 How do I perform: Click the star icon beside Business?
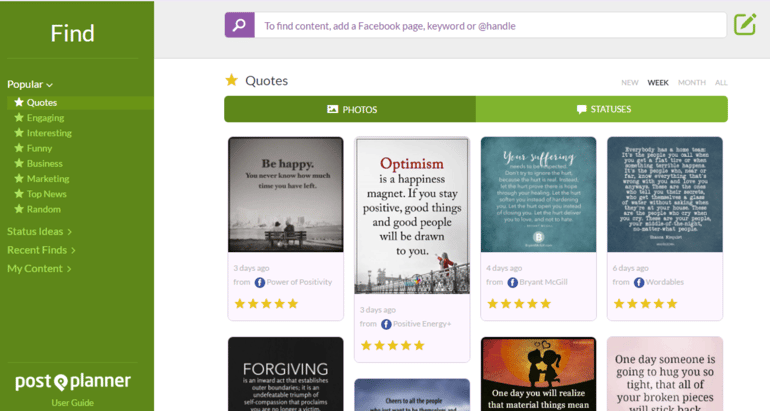[x=19, y=163]
